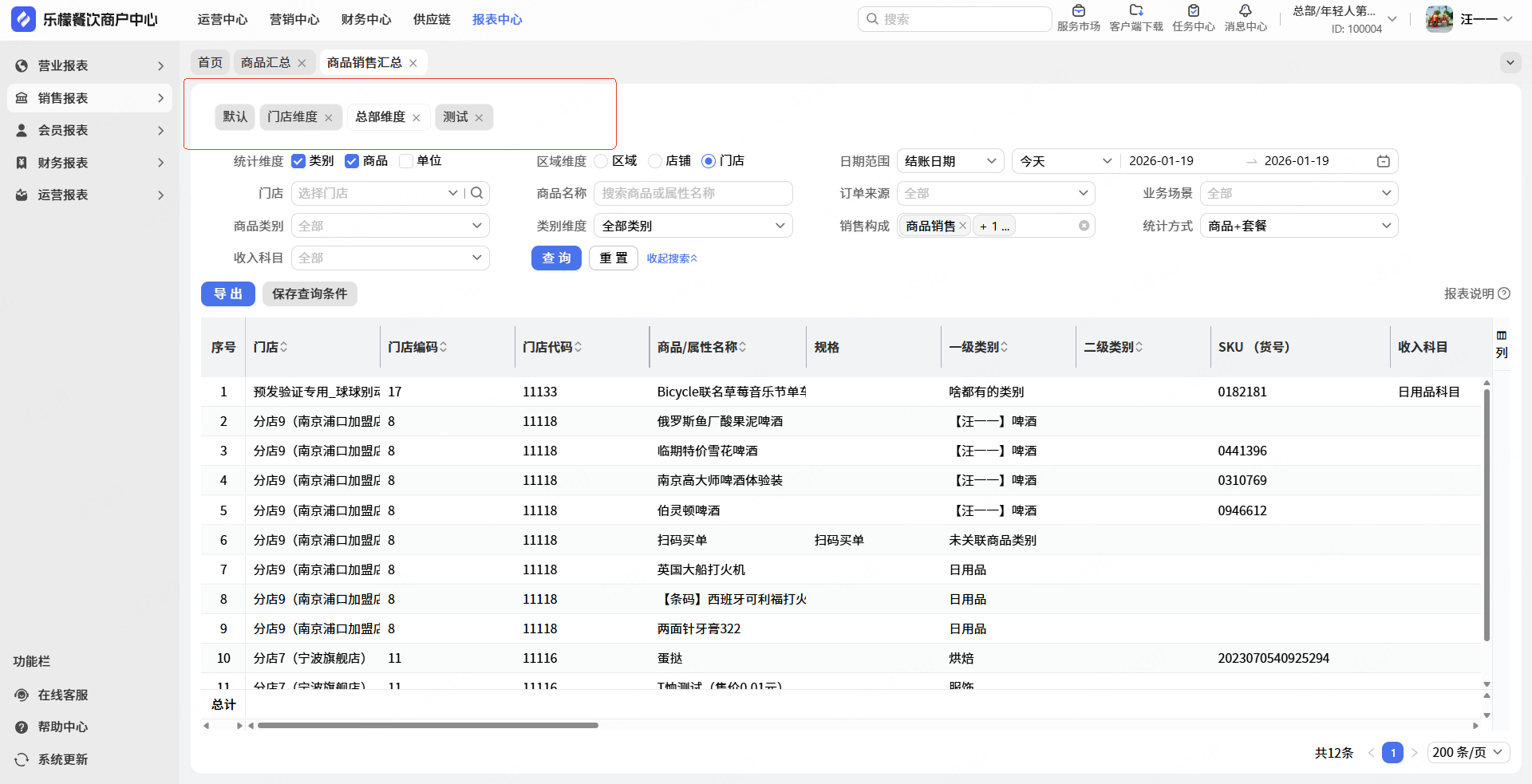The height and width of the screenshot is (784, 1532).
Task: Click the 导出 export button
Action: [227, 294]
